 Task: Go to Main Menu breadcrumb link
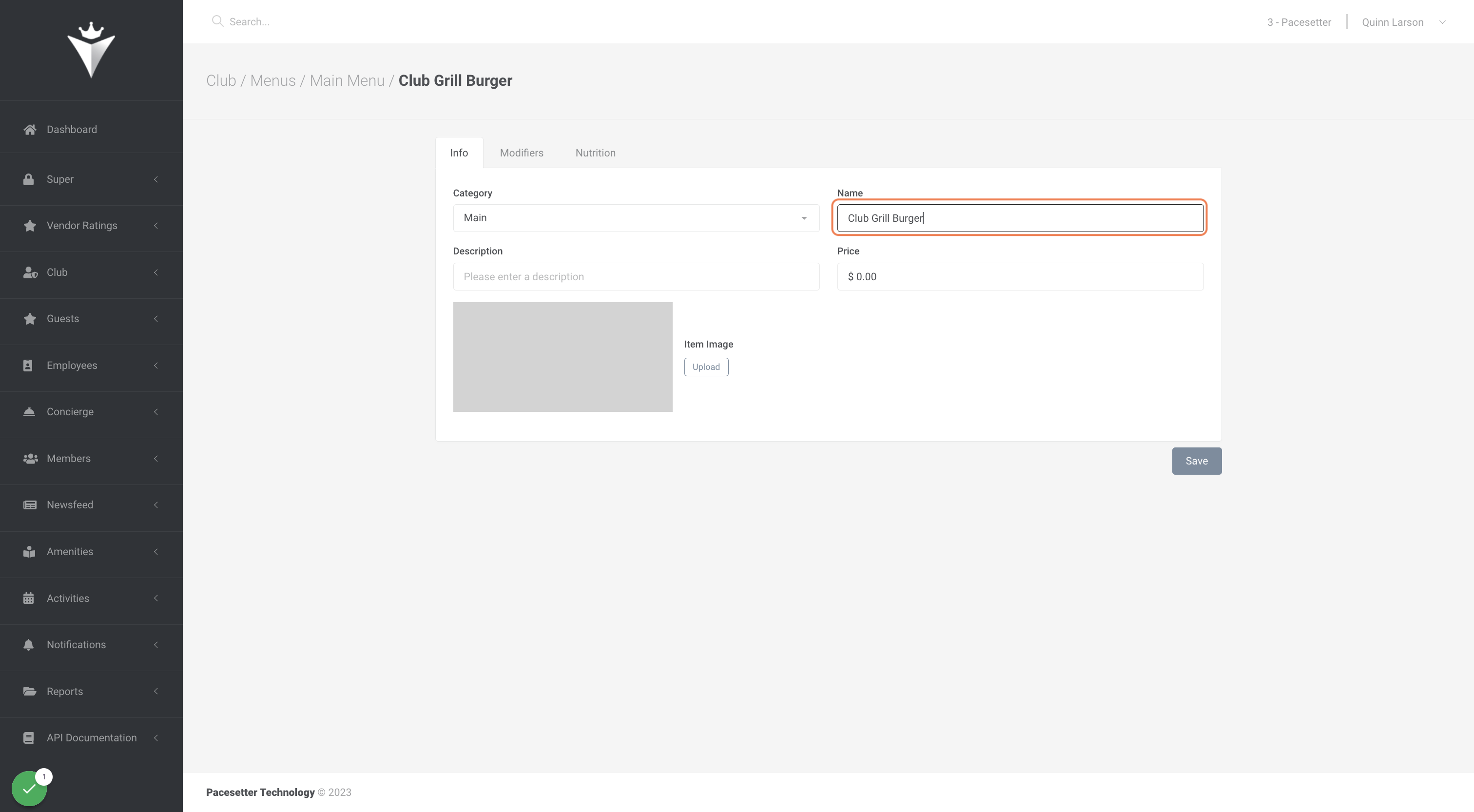[x=347, y=81]
